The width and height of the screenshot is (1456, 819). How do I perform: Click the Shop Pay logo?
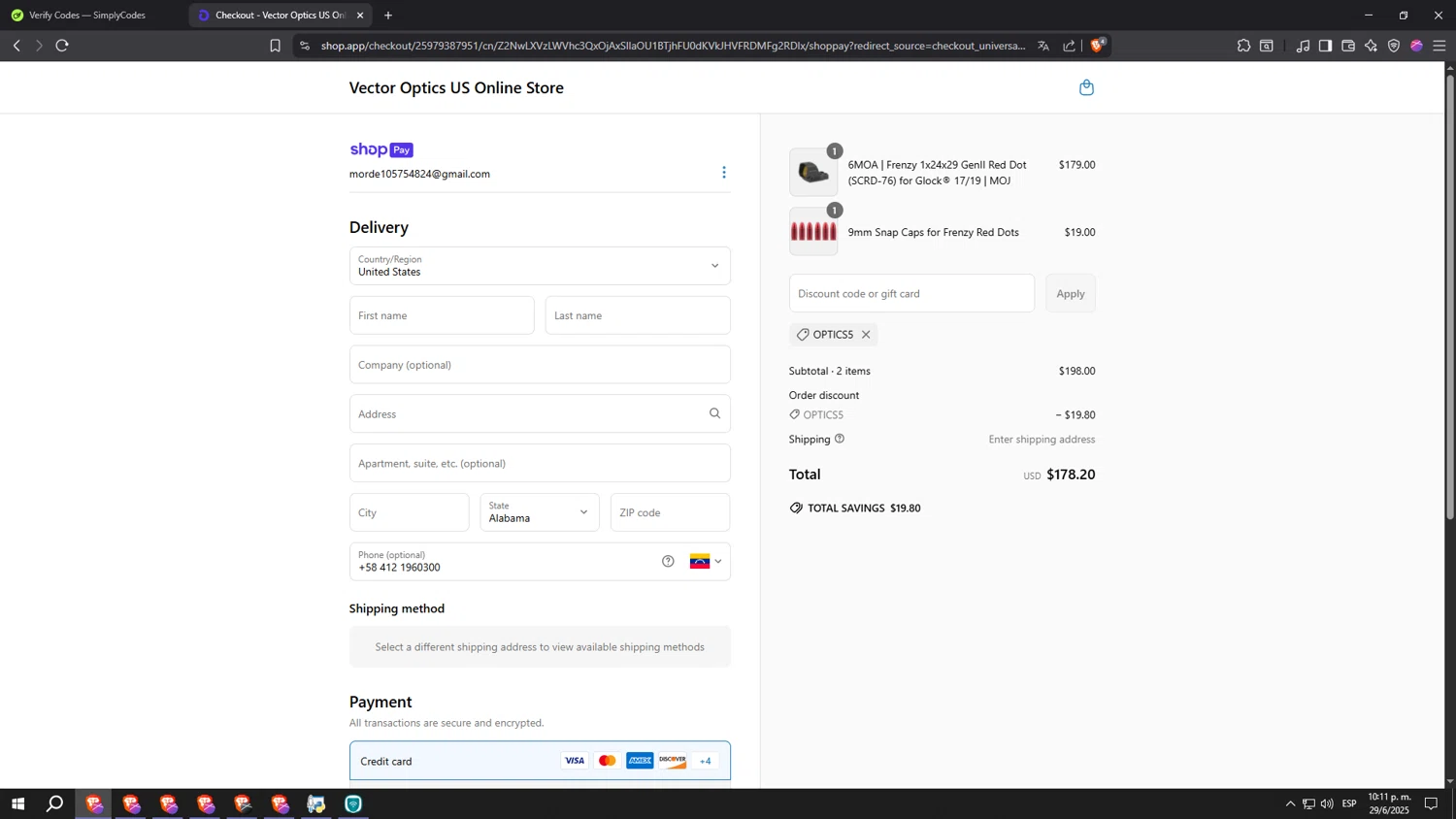tap(381, 149)
